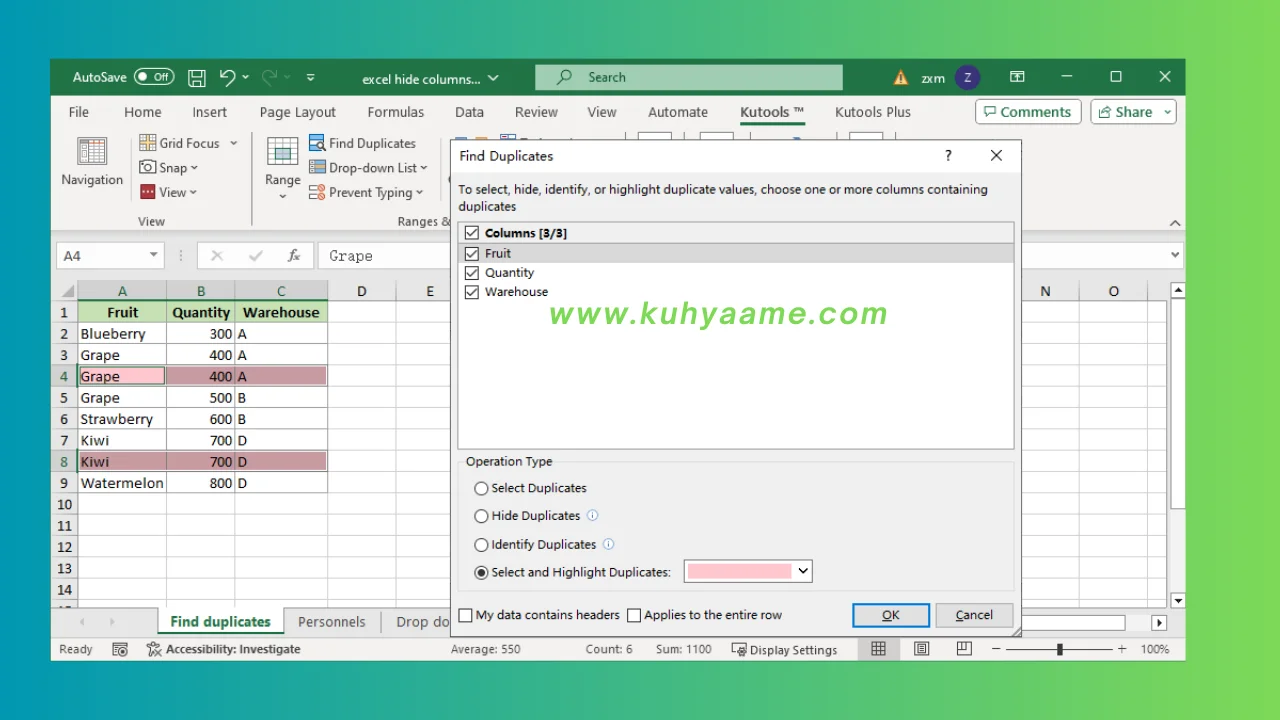Click the Help question mark in dialog
Image resolution: width=1280 pixels, height=720 pixels.
(948, 156)
